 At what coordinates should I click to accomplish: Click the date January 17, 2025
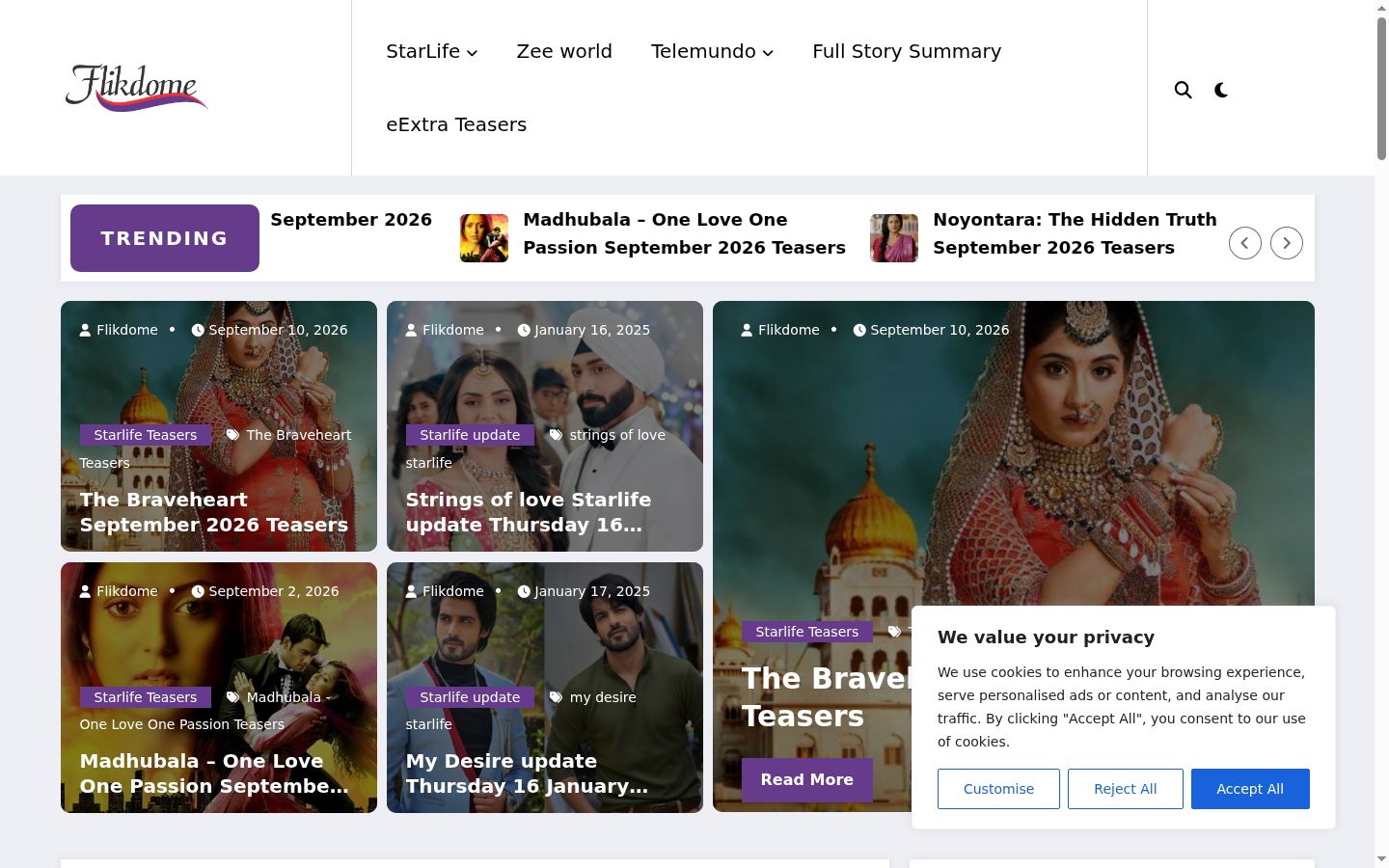click(x=592, y=591)
